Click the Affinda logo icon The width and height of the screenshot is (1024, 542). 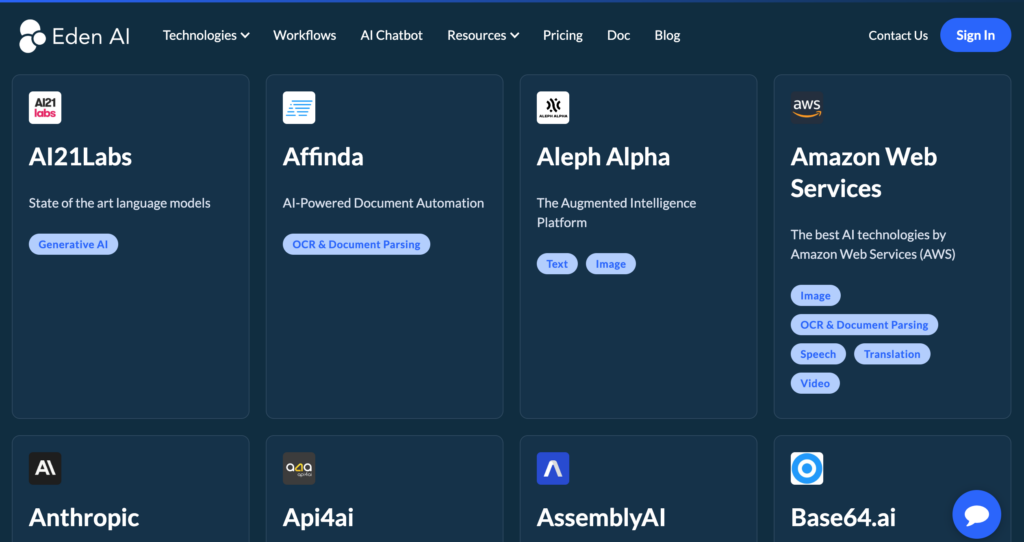pyautogui.click(x=299, y=108)
